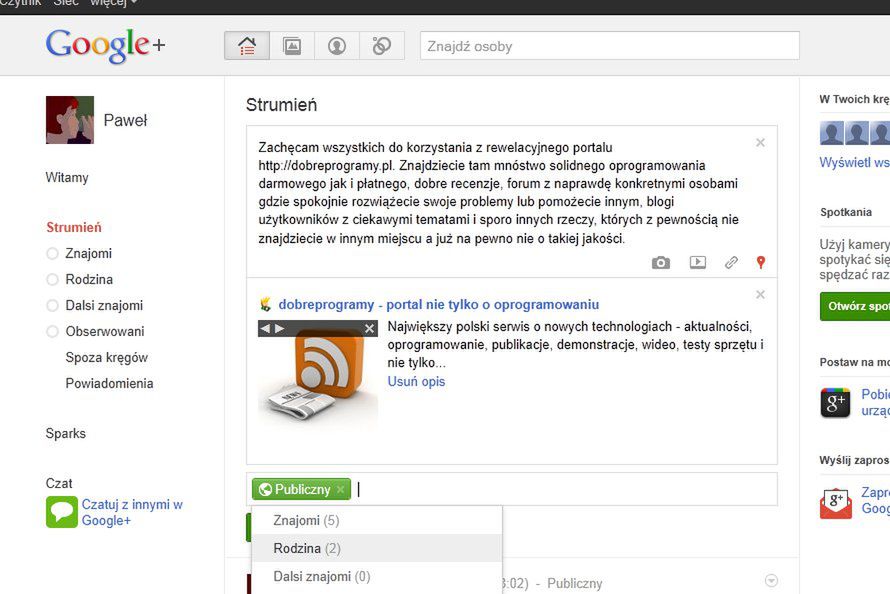Remove the dobreprogramy link attachment
The height and width of the screenshot is (594, 890).
[x=760, y=294]
